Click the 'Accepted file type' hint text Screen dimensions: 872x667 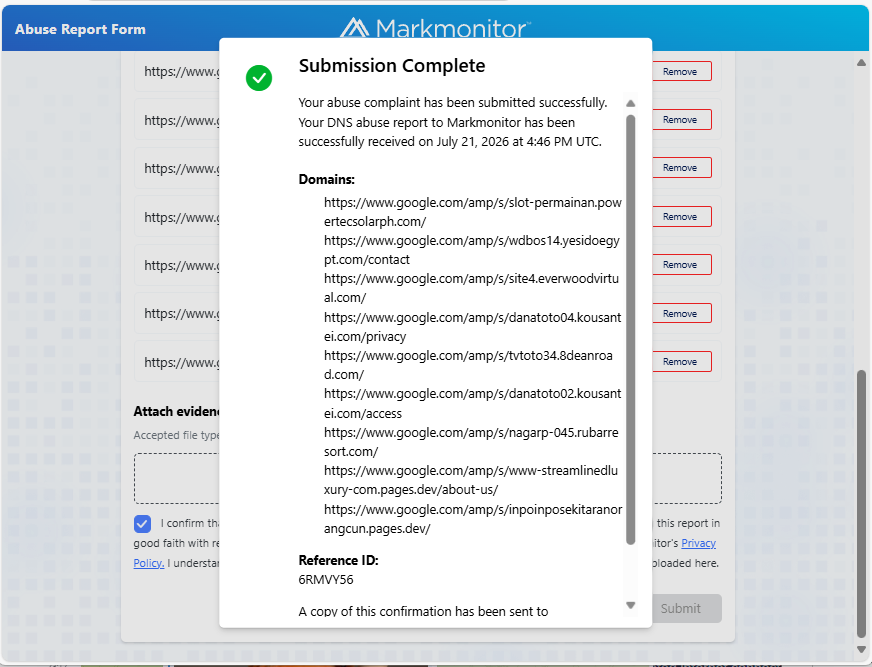coord(176,435)
